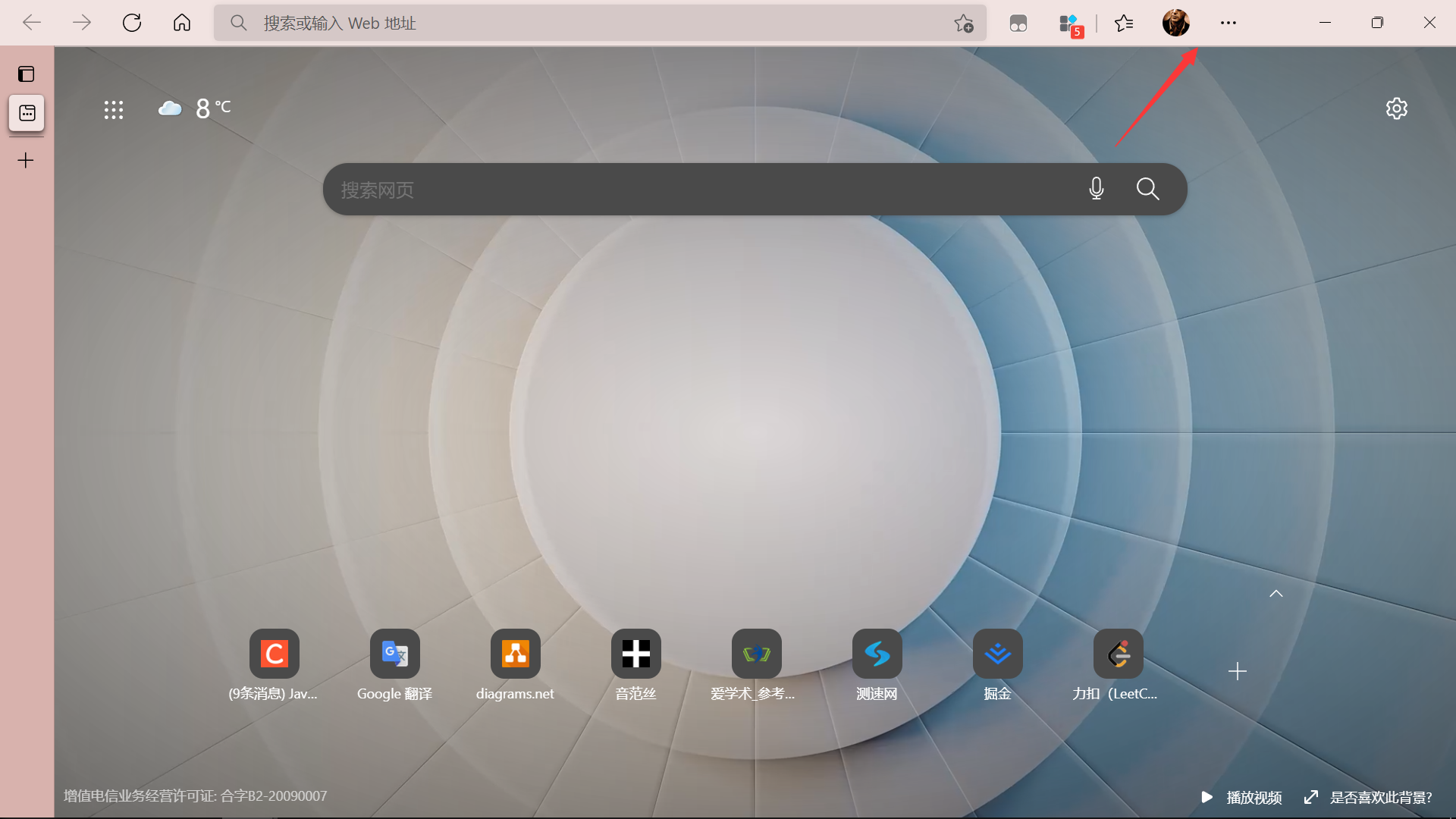Add a new tab with sidebar plus
Screen dimensions: 1456x819
point(26,160)
